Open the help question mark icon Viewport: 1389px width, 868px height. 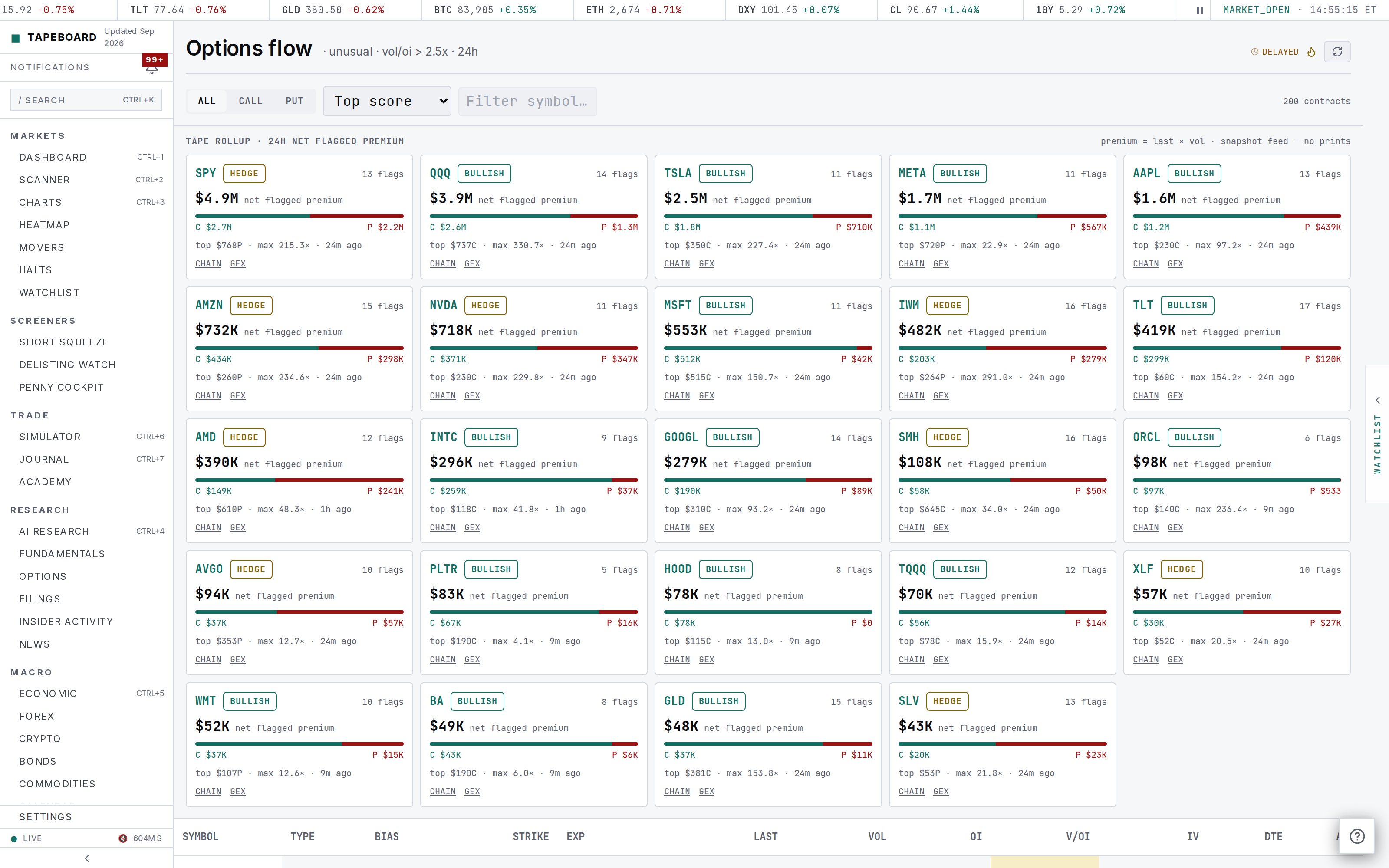point(1357,836)
